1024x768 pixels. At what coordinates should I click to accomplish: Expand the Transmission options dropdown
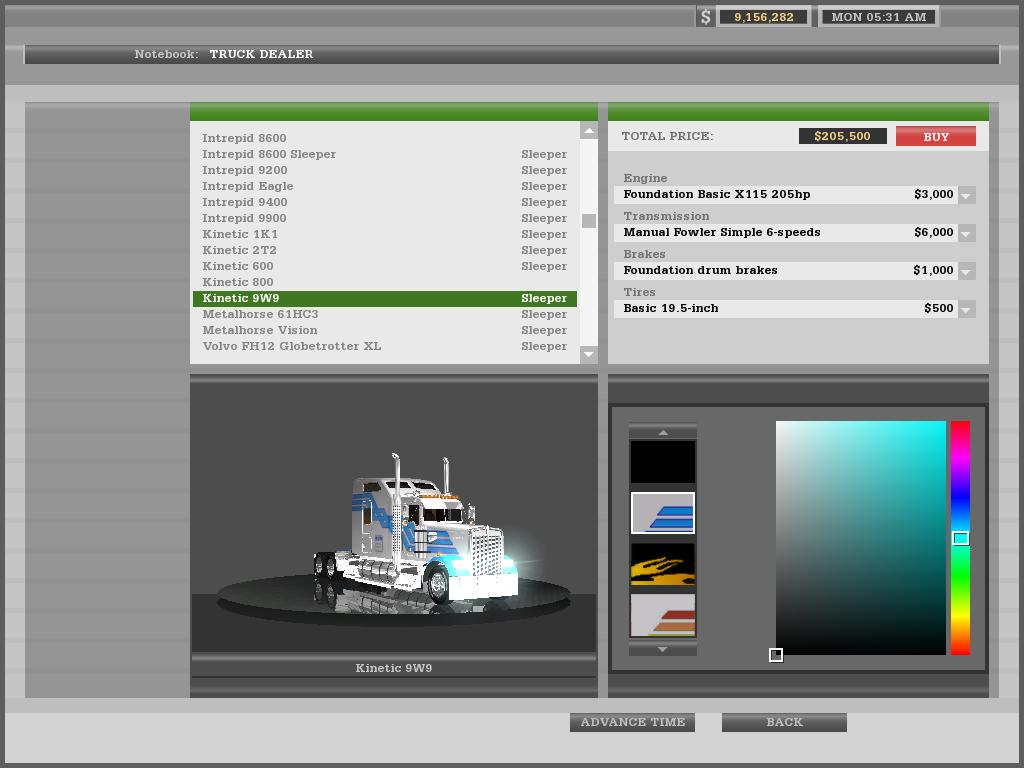point(966,233)
